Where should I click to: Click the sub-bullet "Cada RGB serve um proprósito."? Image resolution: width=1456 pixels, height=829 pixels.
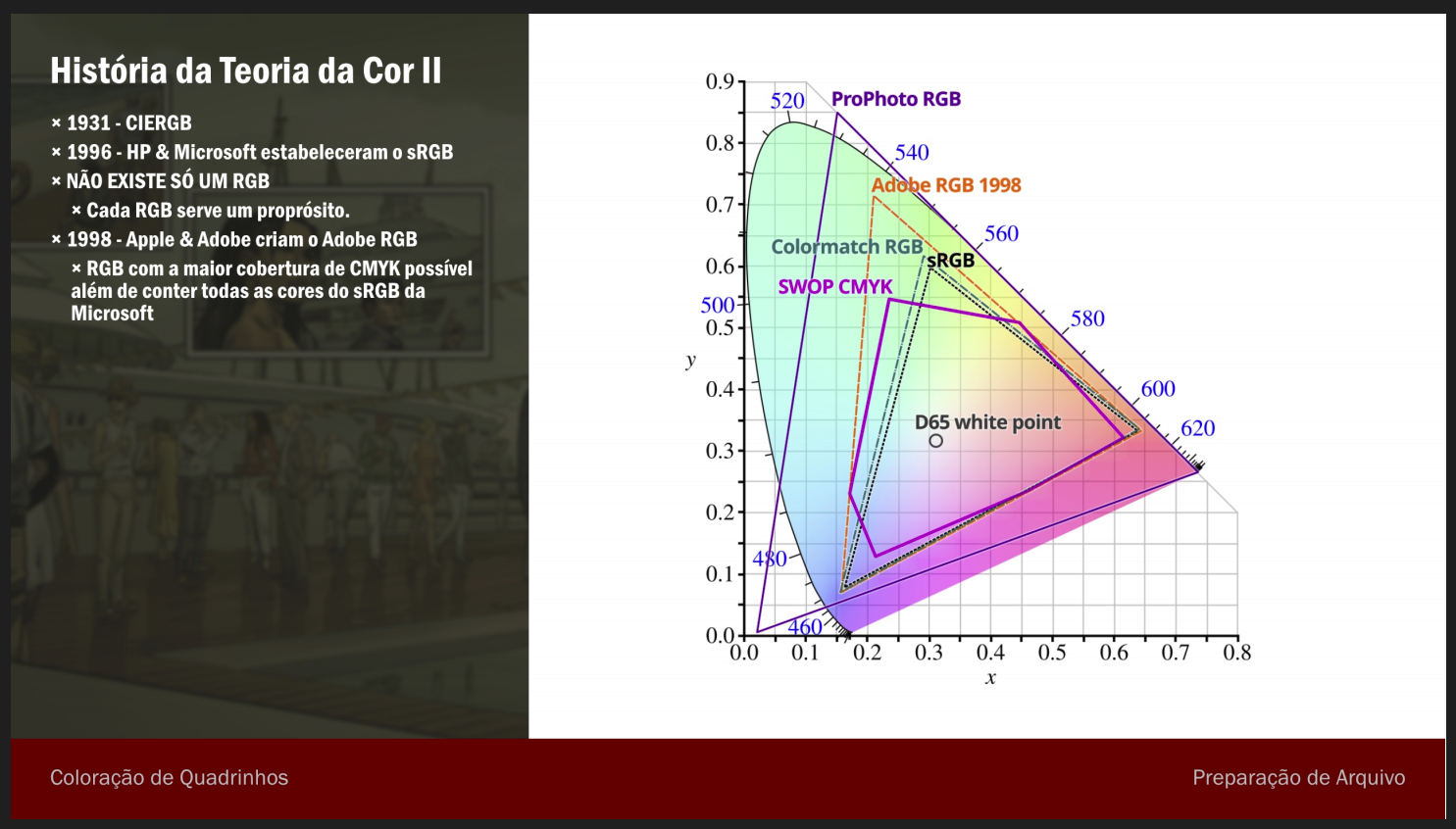tap(217, 211)
